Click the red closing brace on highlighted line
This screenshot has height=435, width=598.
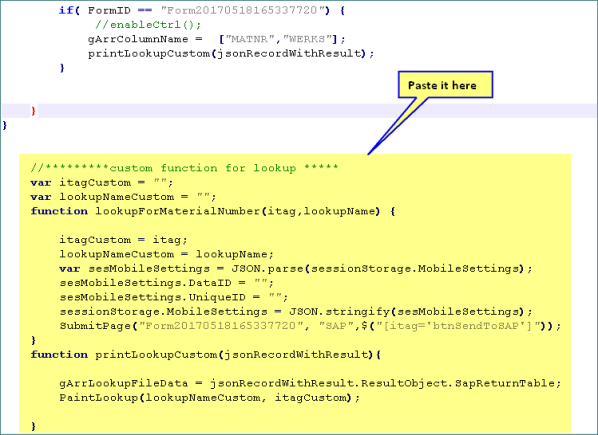(x=33, y=111)
